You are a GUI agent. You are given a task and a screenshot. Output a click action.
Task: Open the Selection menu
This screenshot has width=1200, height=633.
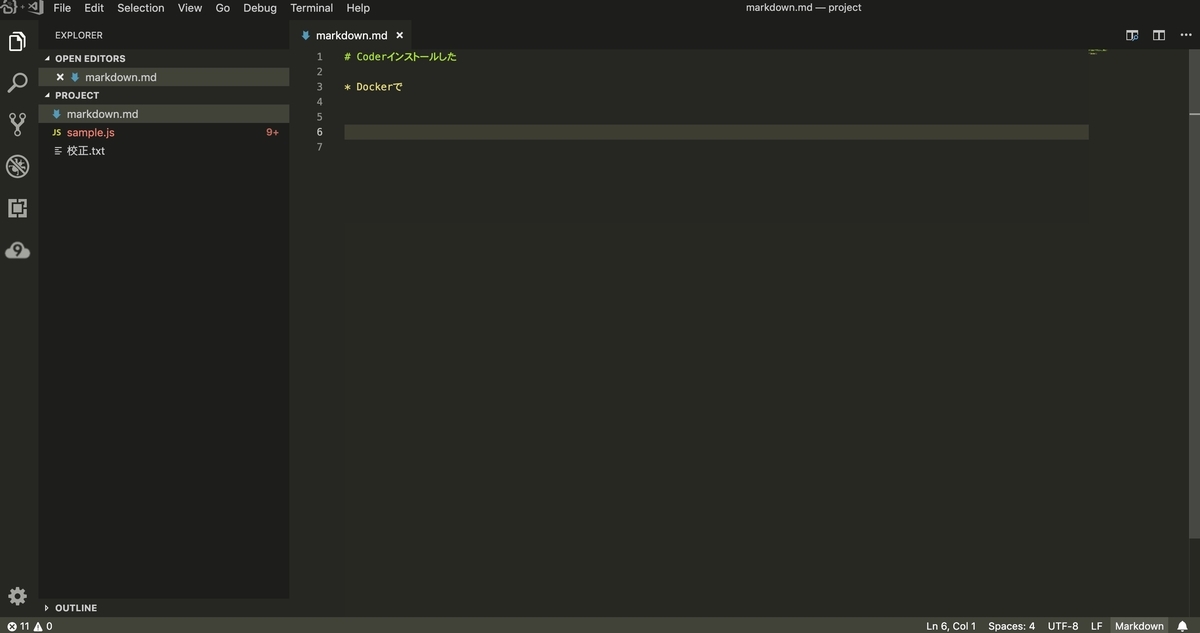[x=141, y=8]
